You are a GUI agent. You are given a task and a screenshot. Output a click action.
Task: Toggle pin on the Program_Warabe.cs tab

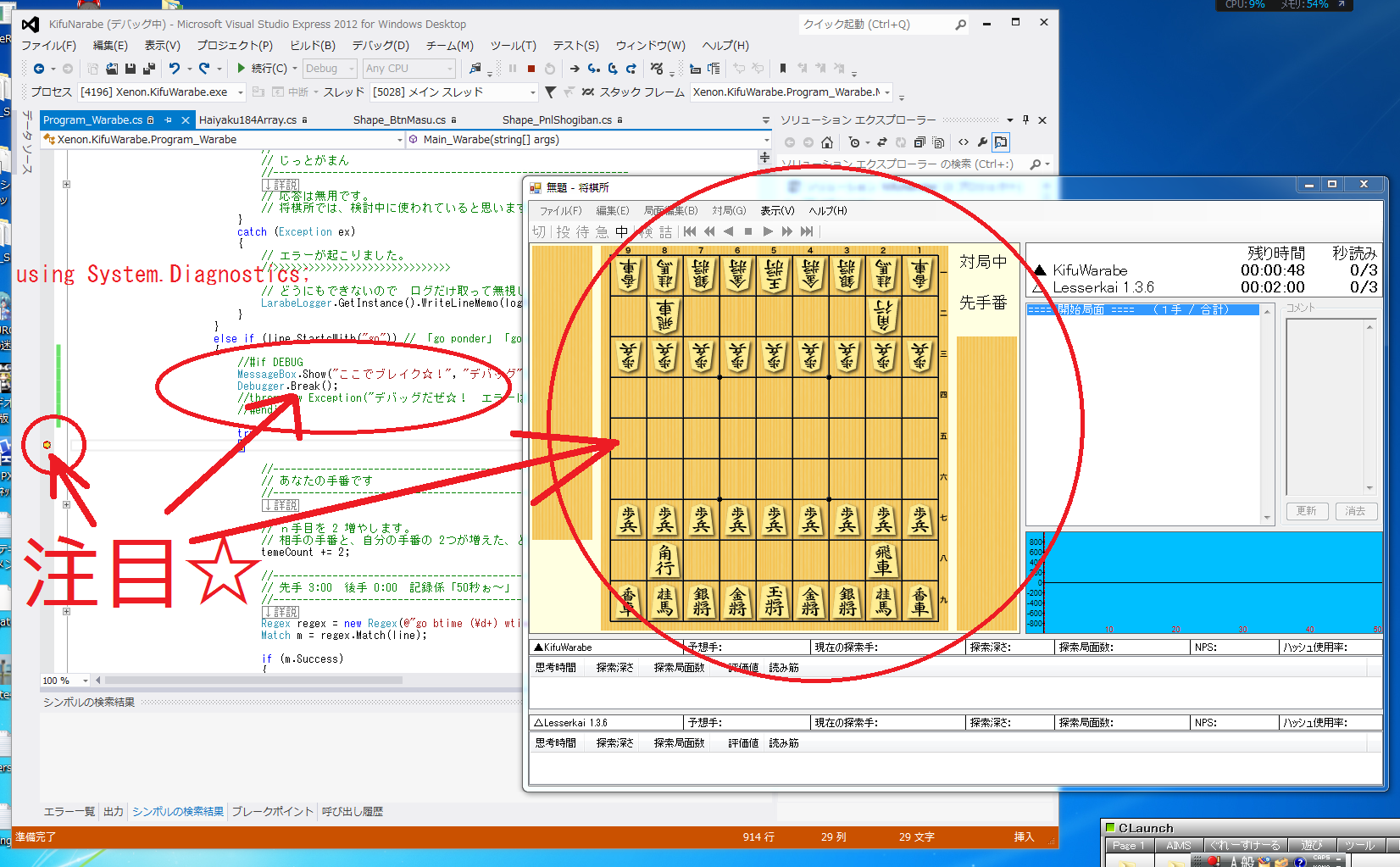pyautogui.click(x=168, y=120)
